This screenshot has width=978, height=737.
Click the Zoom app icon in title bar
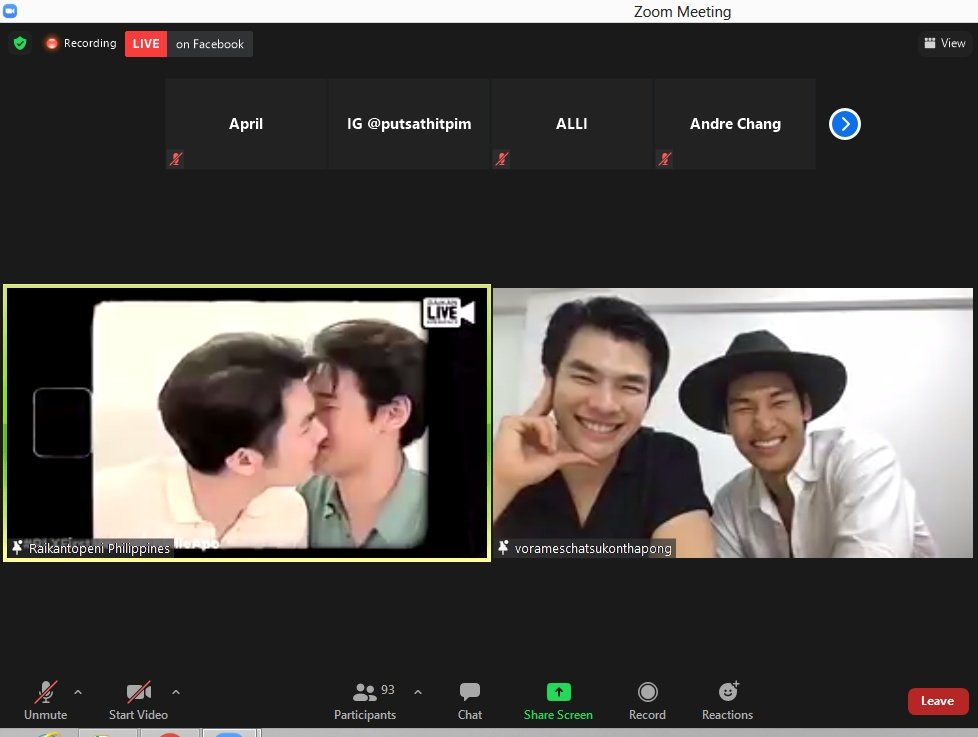(x=10, y=10)
